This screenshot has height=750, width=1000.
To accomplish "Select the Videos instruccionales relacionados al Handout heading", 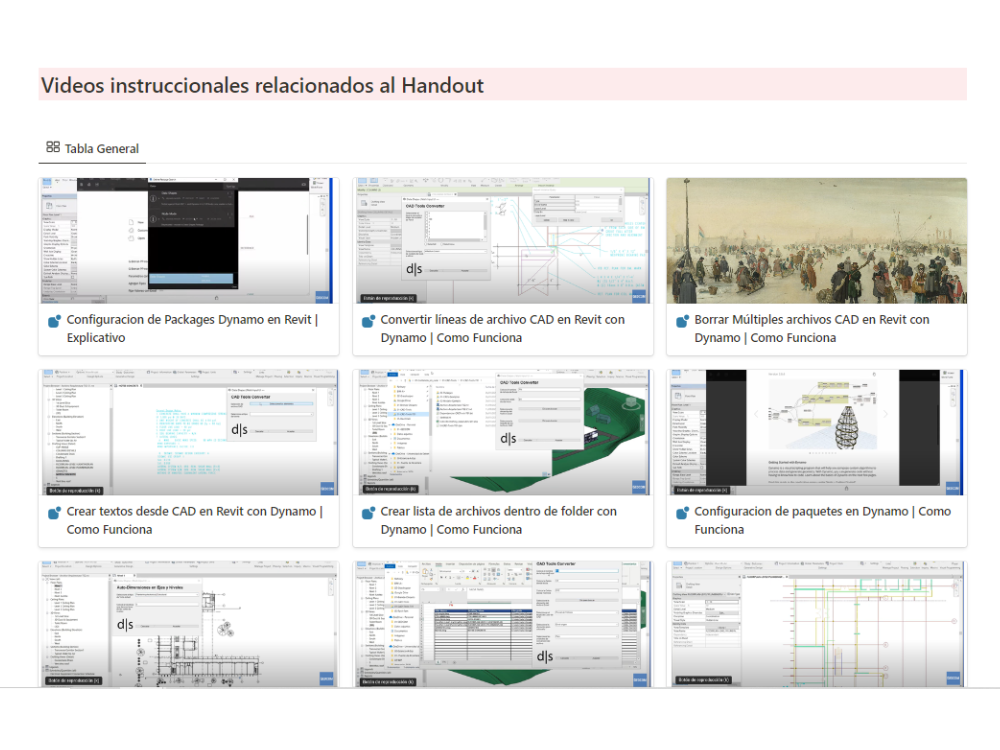I will tap(262, 85).
